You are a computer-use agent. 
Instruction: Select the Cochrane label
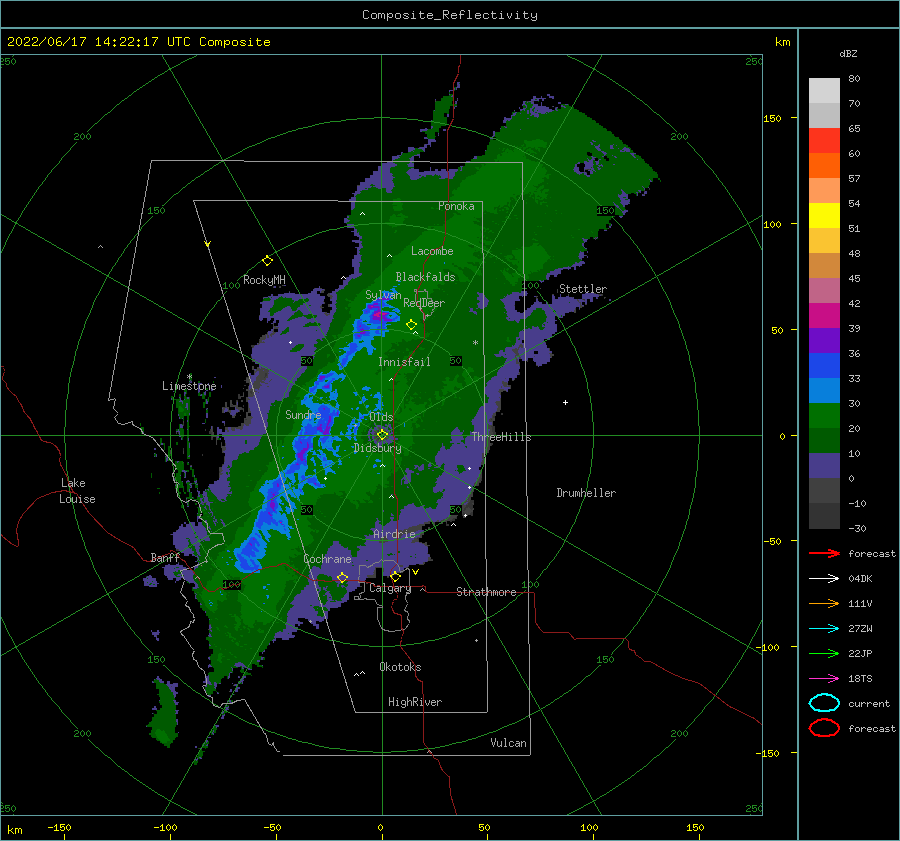click(327, 559)
